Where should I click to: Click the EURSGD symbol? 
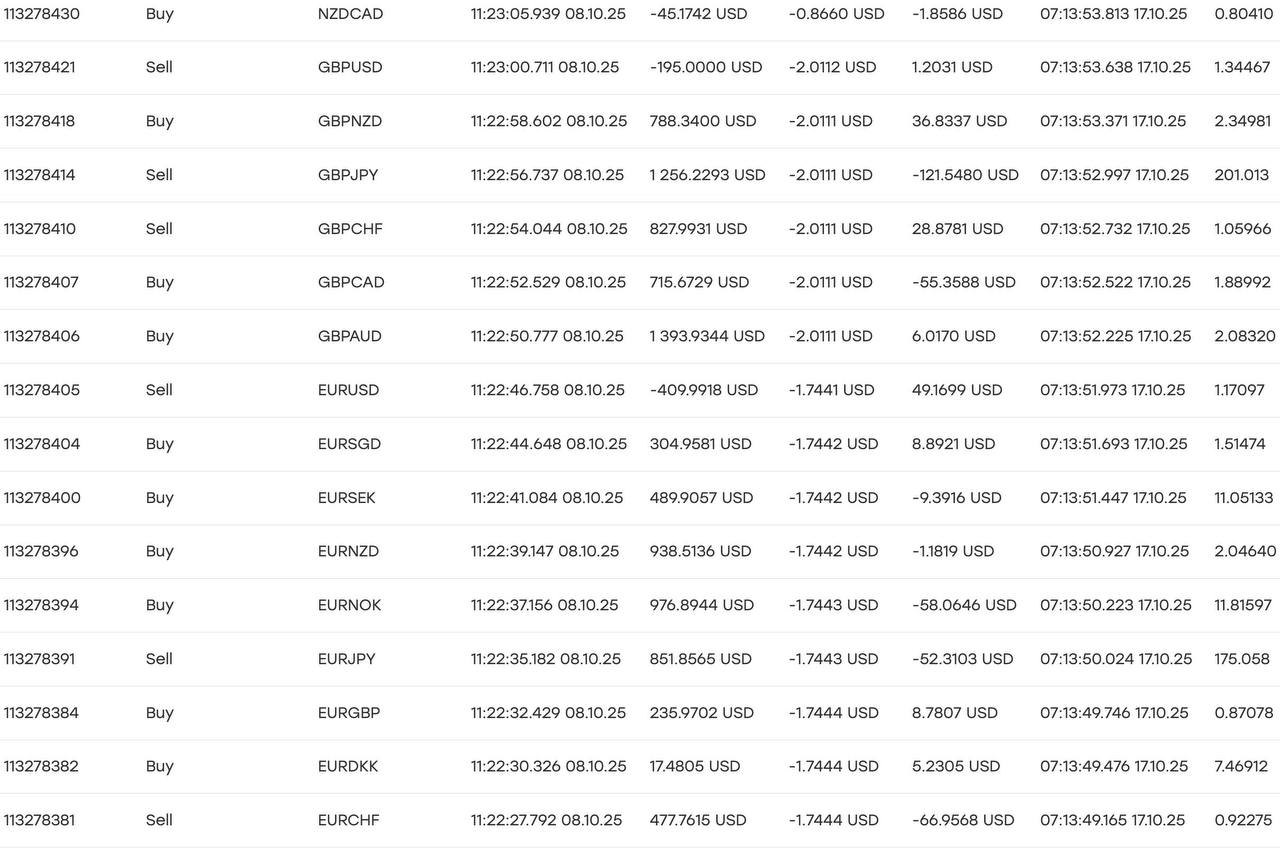(x=349, y=444)
